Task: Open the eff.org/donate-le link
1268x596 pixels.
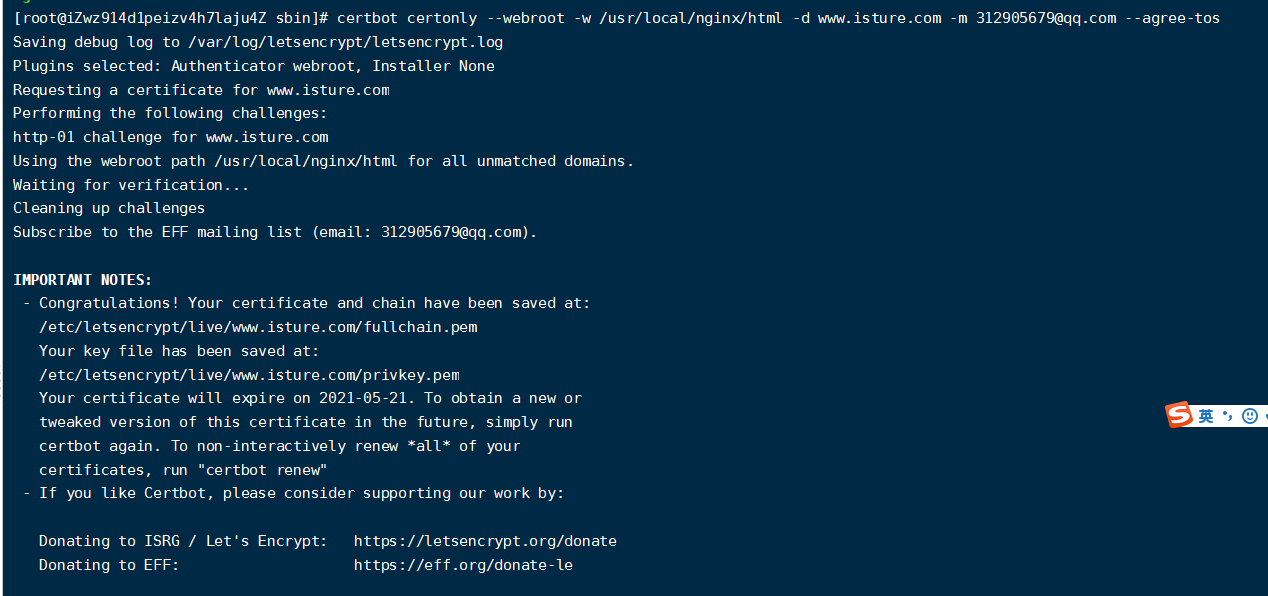Action: point(463,565)
